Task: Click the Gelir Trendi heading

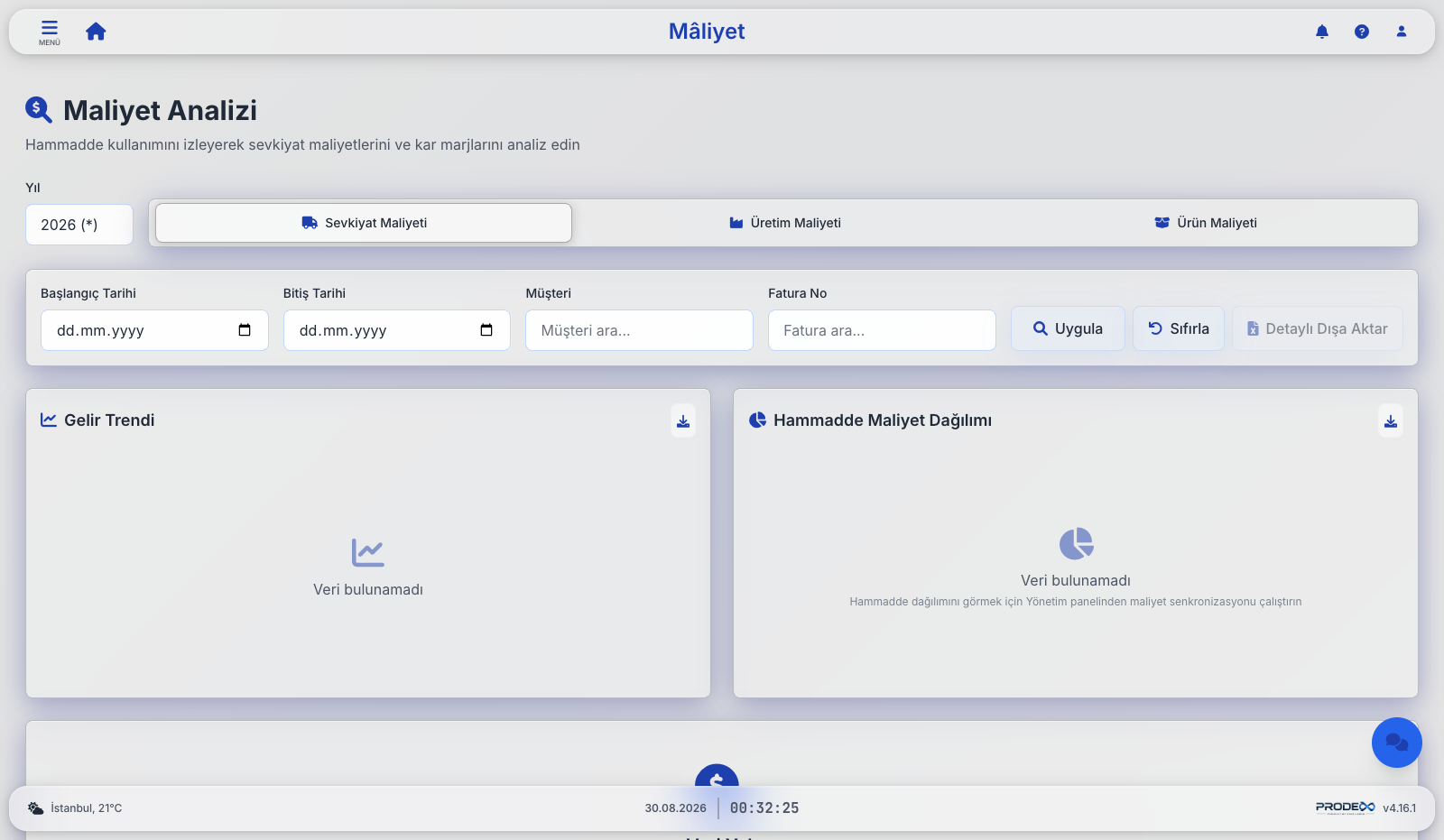Action: pos(109,420)
